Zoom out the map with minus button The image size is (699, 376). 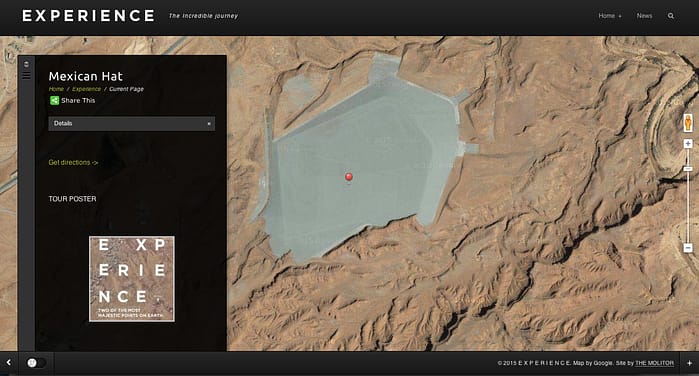pyautogui.click(x=688, y=248)
